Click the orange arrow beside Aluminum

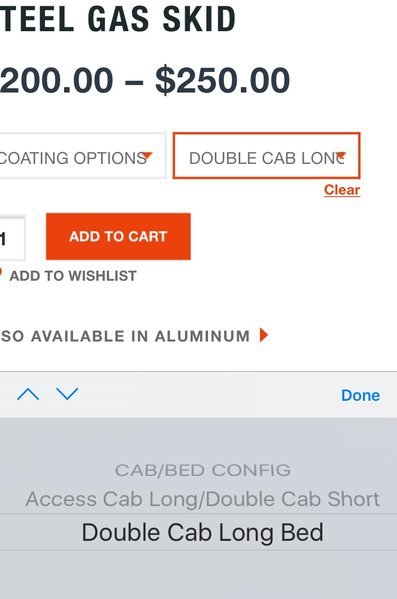(x=264, y=335)
